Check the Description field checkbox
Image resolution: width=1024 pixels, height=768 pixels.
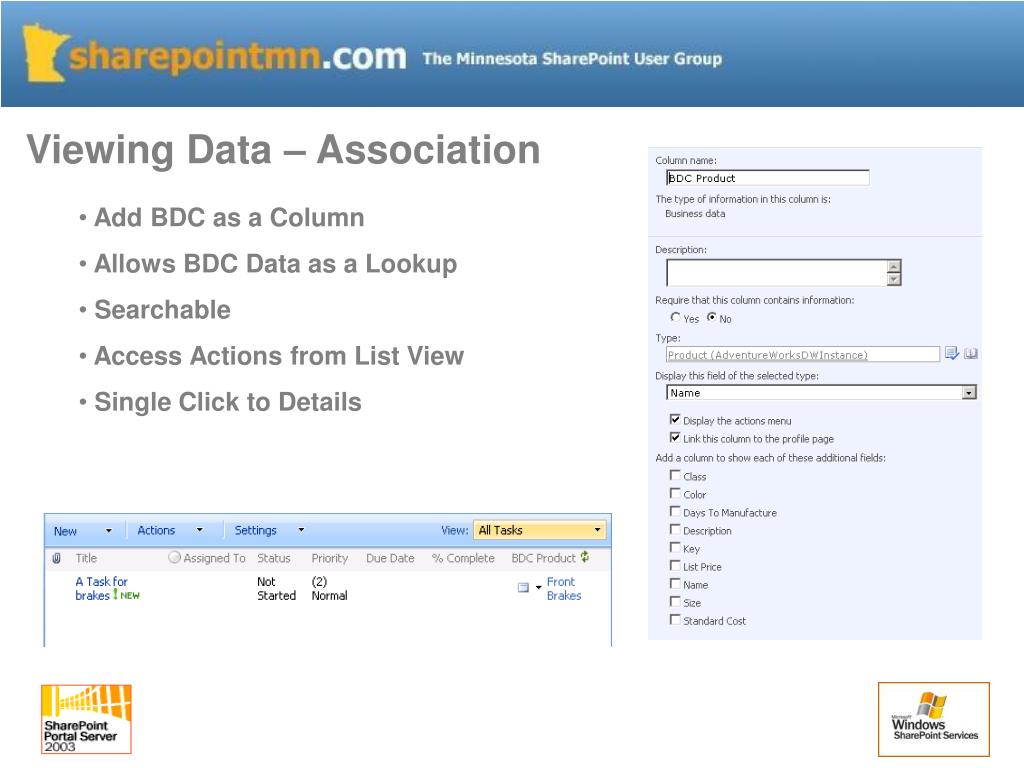pyautogui.click(x=675, y=530)
